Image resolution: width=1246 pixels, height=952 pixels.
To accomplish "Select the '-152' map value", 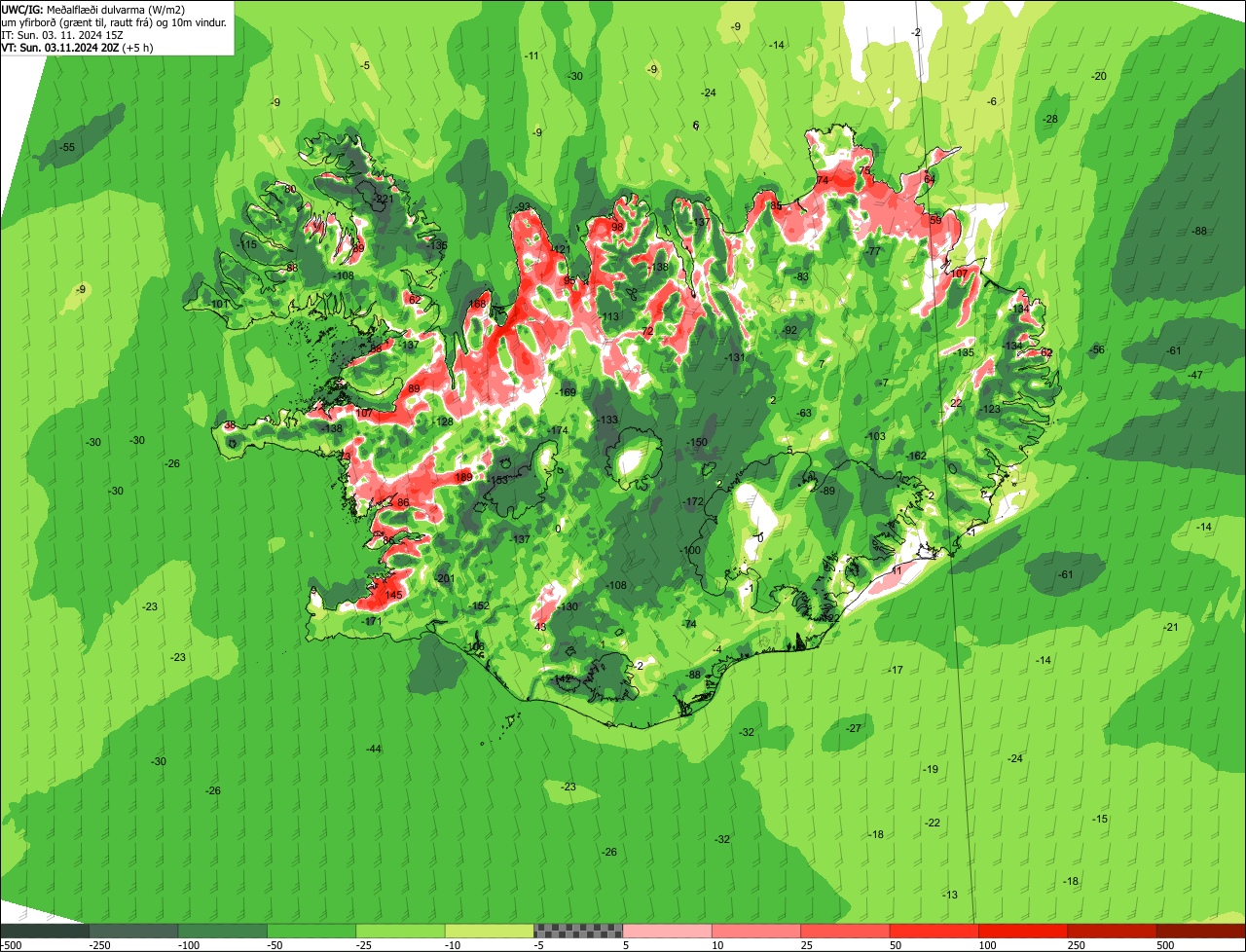I will 480,605.
